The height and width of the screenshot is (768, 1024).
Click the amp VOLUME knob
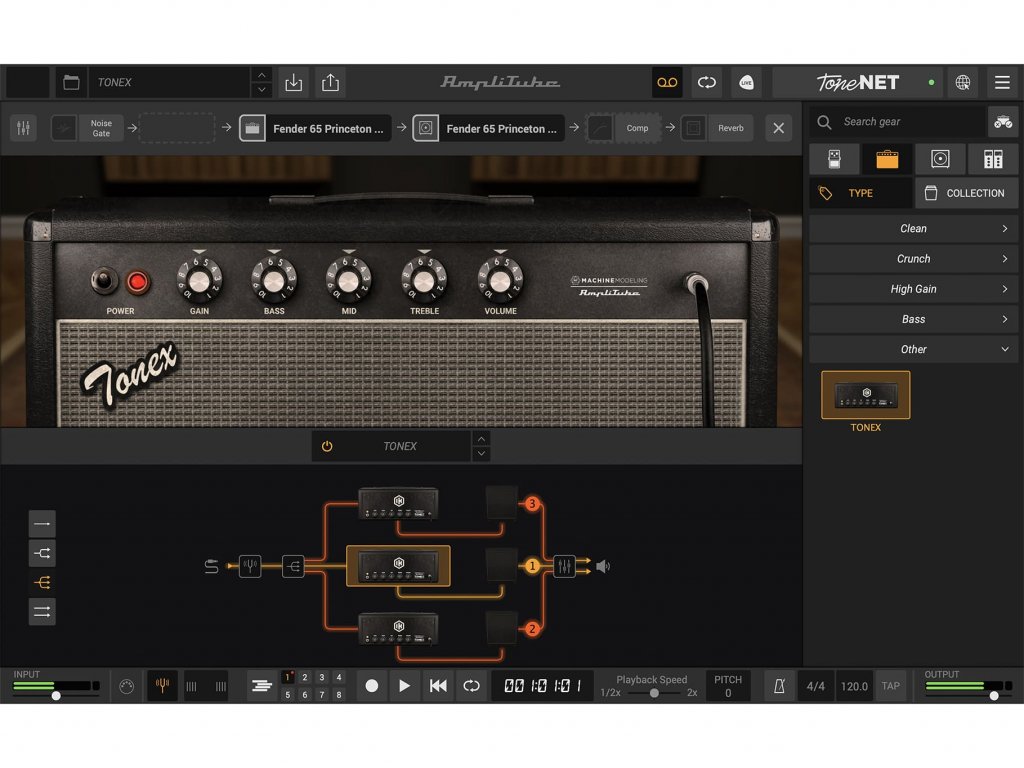coord(500,281)
